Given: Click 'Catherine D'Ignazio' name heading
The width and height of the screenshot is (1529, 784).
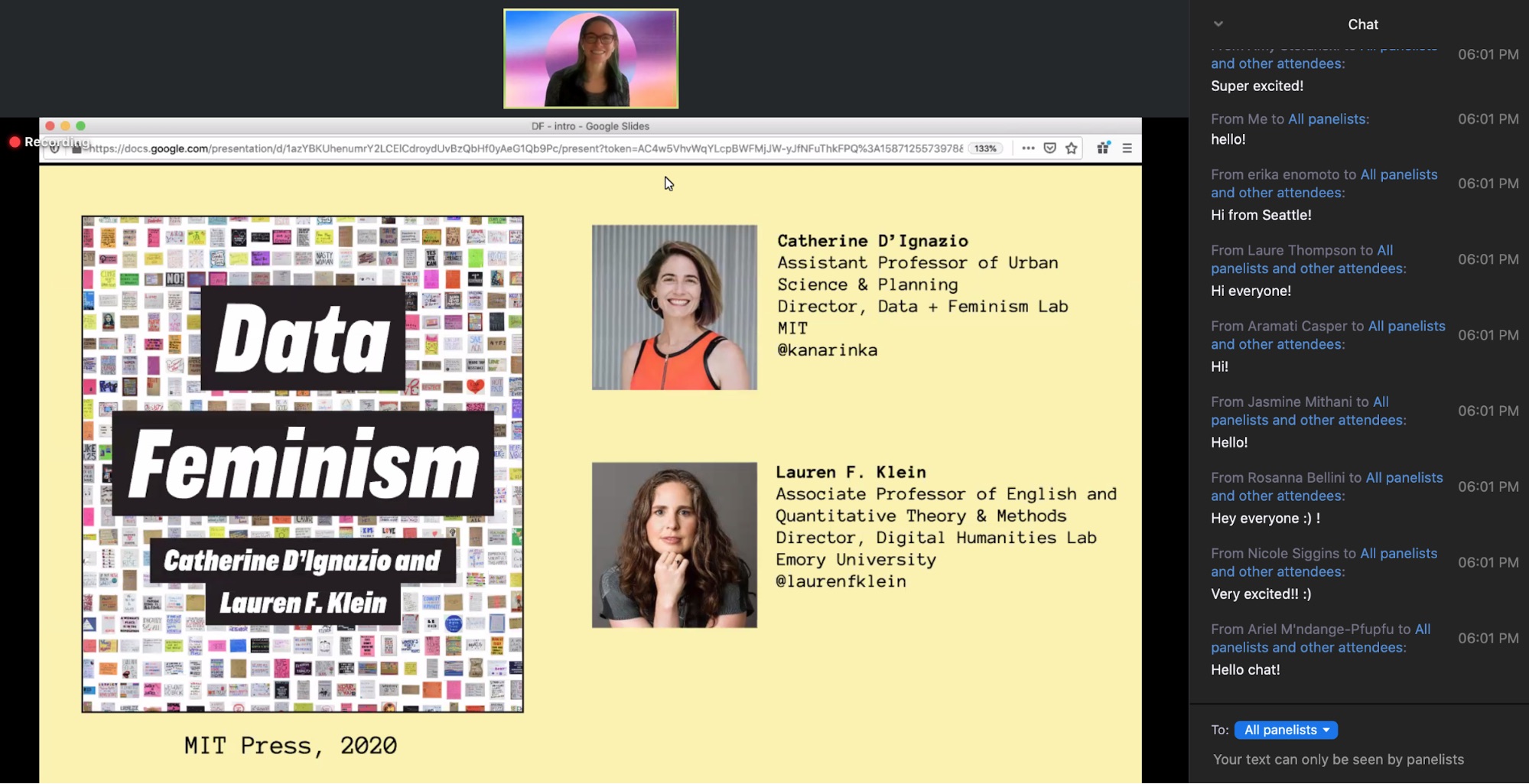Looking at the screenshot, I should pos(872,241).
